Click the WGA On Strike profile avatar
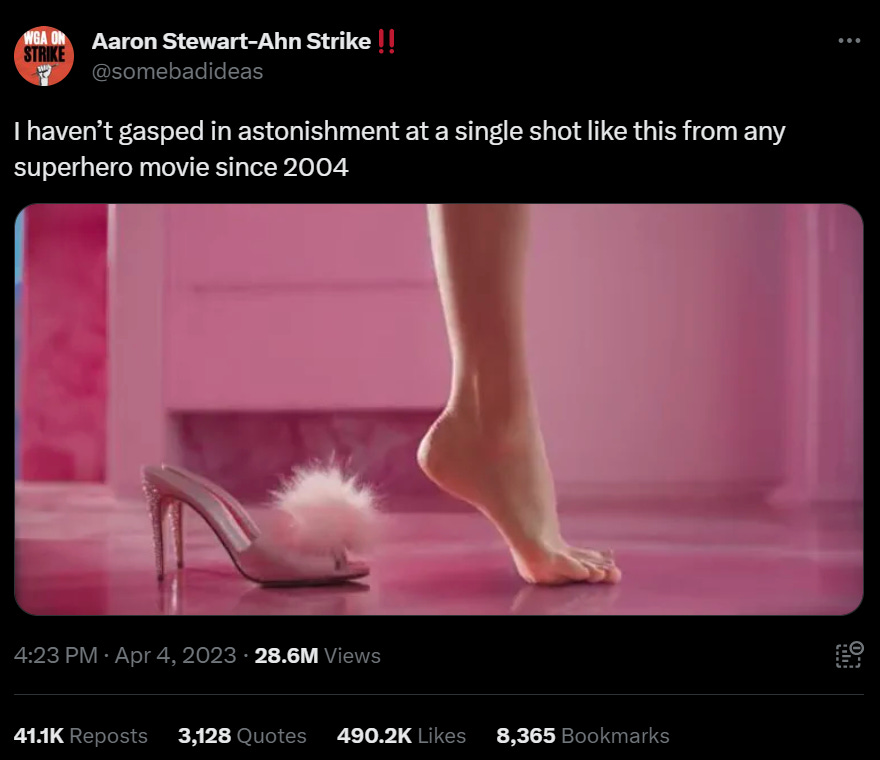The width and height of the screenshot is (880, 760). [x=44, y=56]
